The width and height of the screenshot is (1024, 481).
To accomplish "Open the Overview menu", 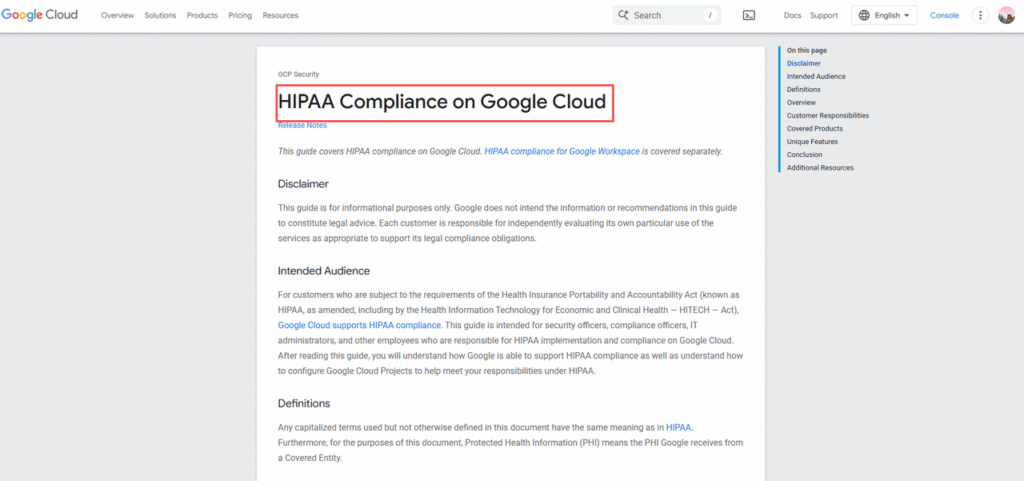I will coord(117,16).
